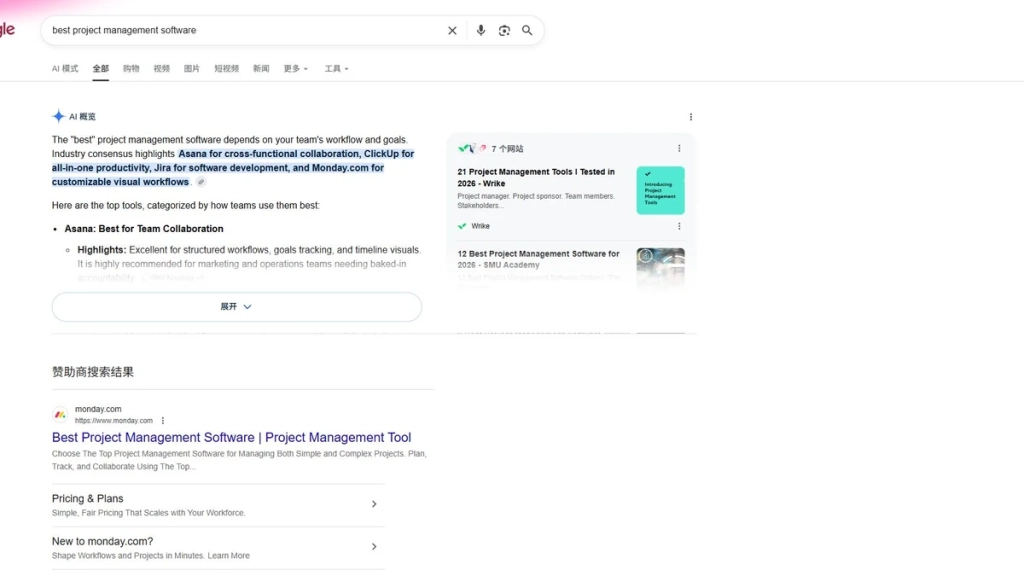Click the Wrike article teal thumbnail

point(660,190)
